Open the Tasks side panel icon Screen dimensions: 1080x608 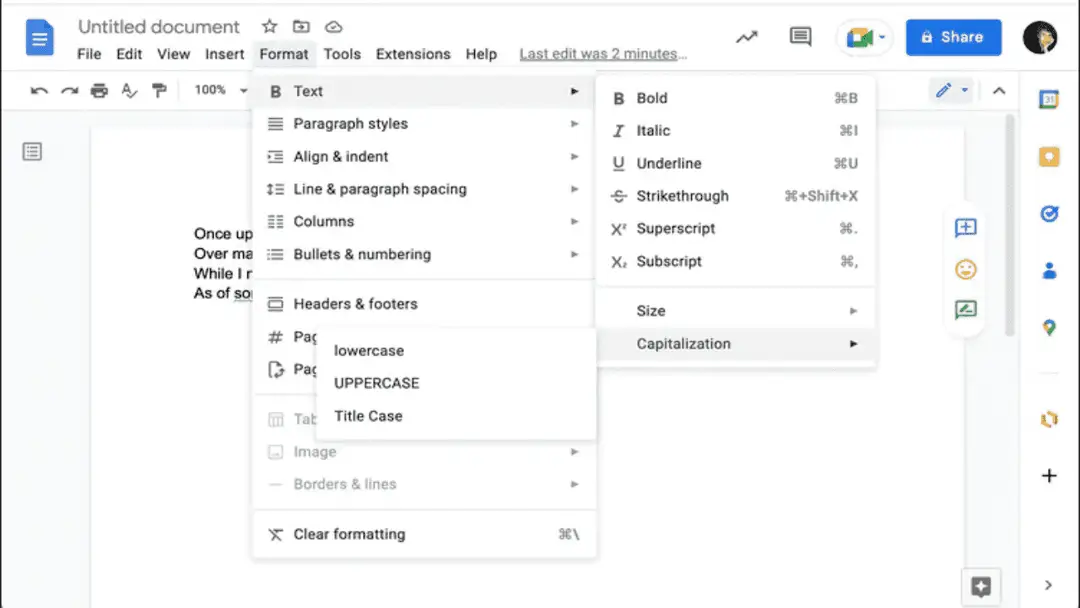pyautogui.click(x=1049, y=214)
